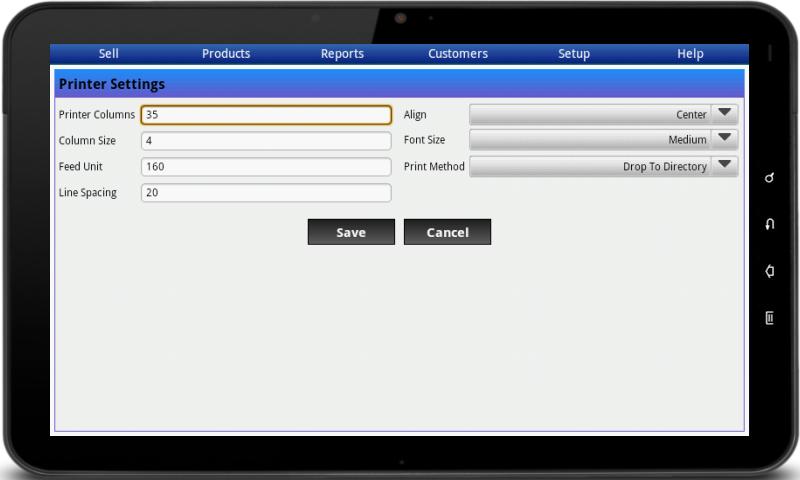
Task: Click the Printer Columns label
Action: pos(96,115)
